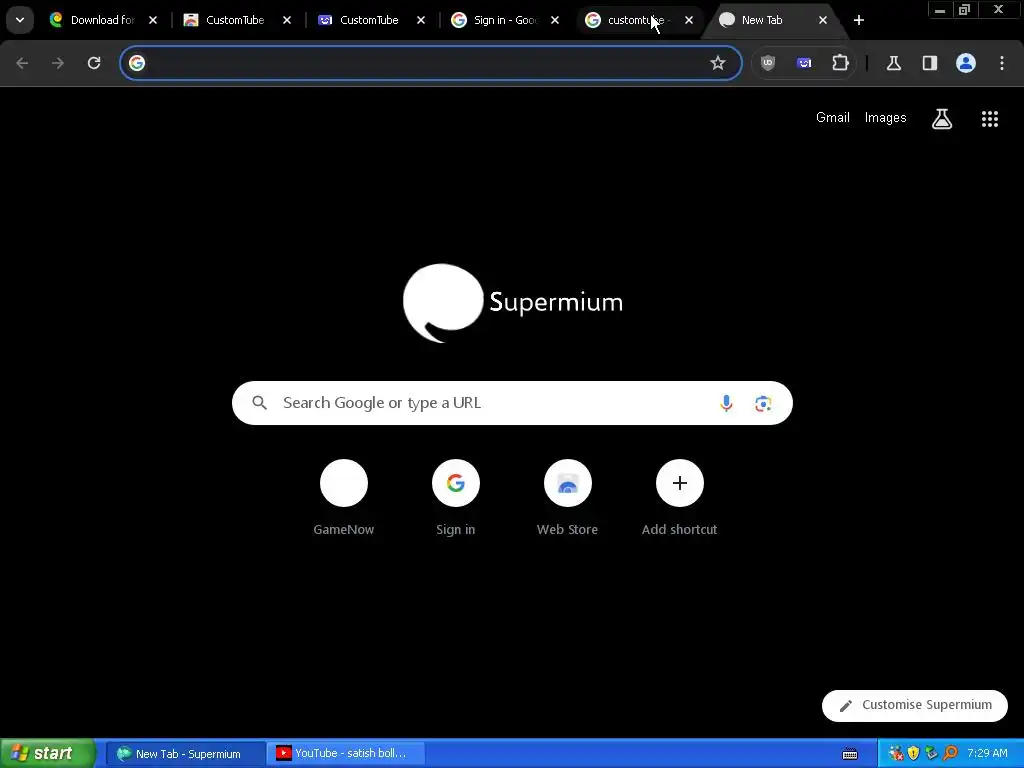Open the Extensions puzzle menu
Screen dimensions: 1024x768
pos(840,63)
